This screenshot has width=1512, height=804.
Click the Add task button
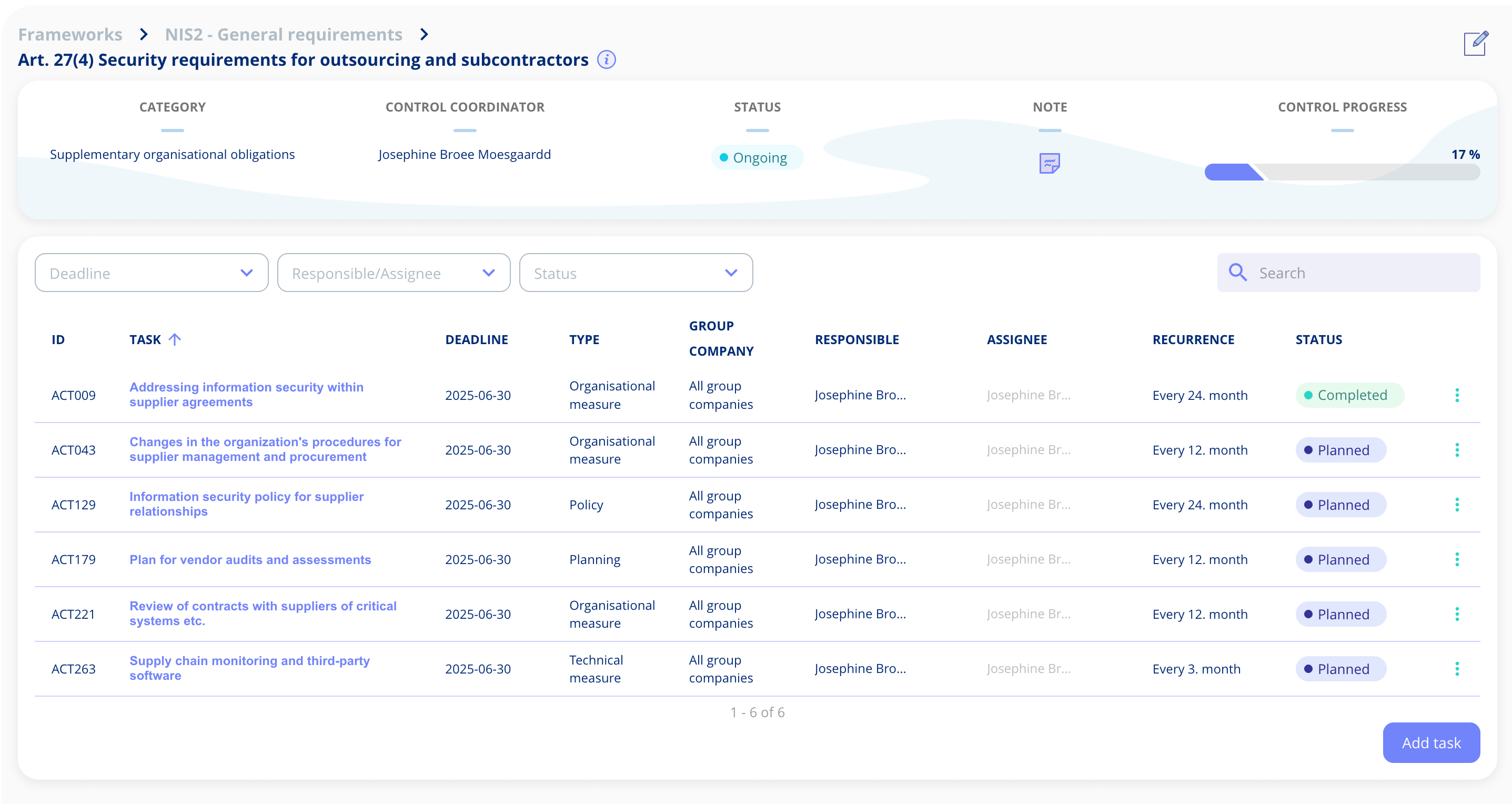(1431, 742)
